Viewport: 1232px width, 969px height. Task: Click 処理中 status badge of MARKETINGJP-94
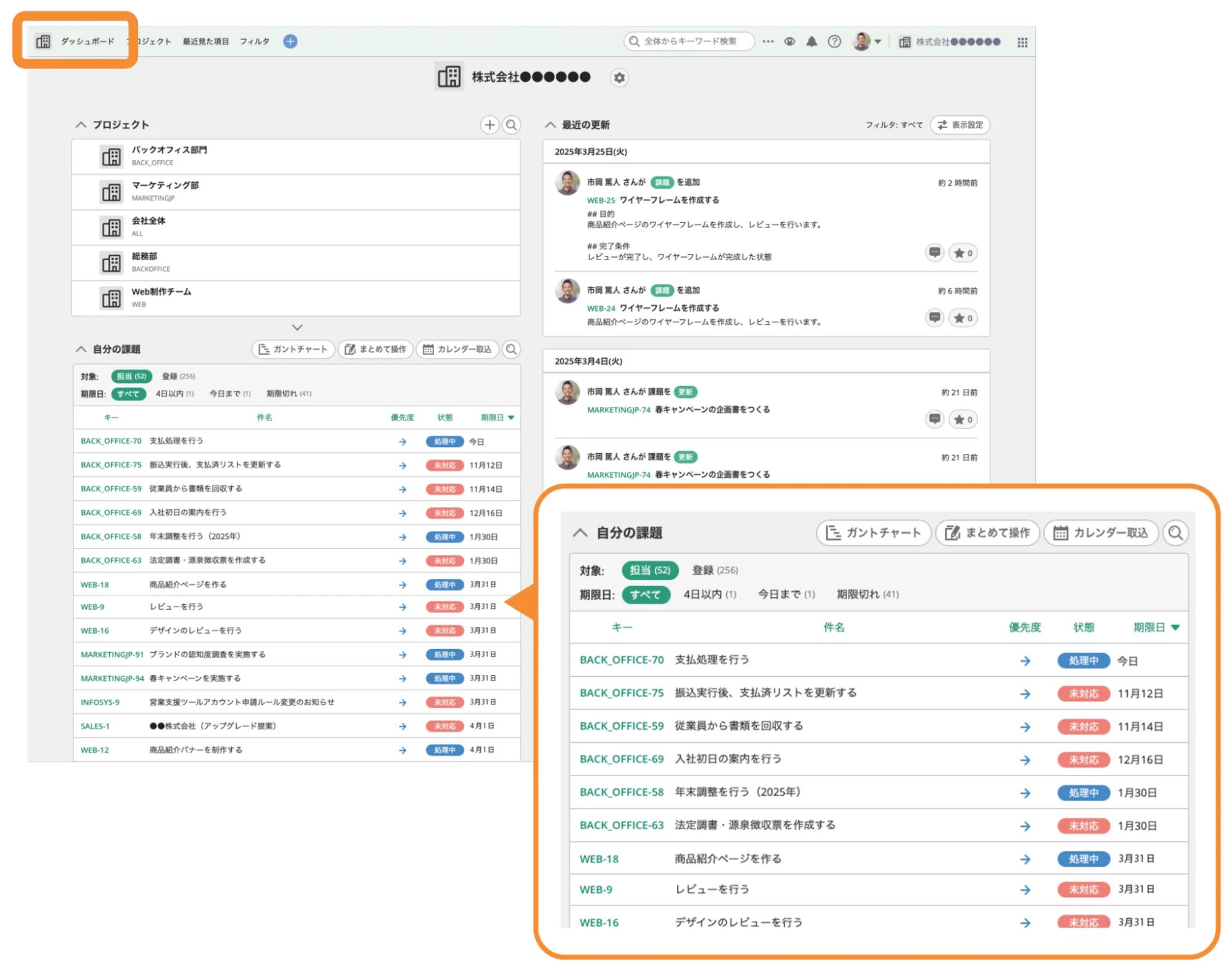445,679
